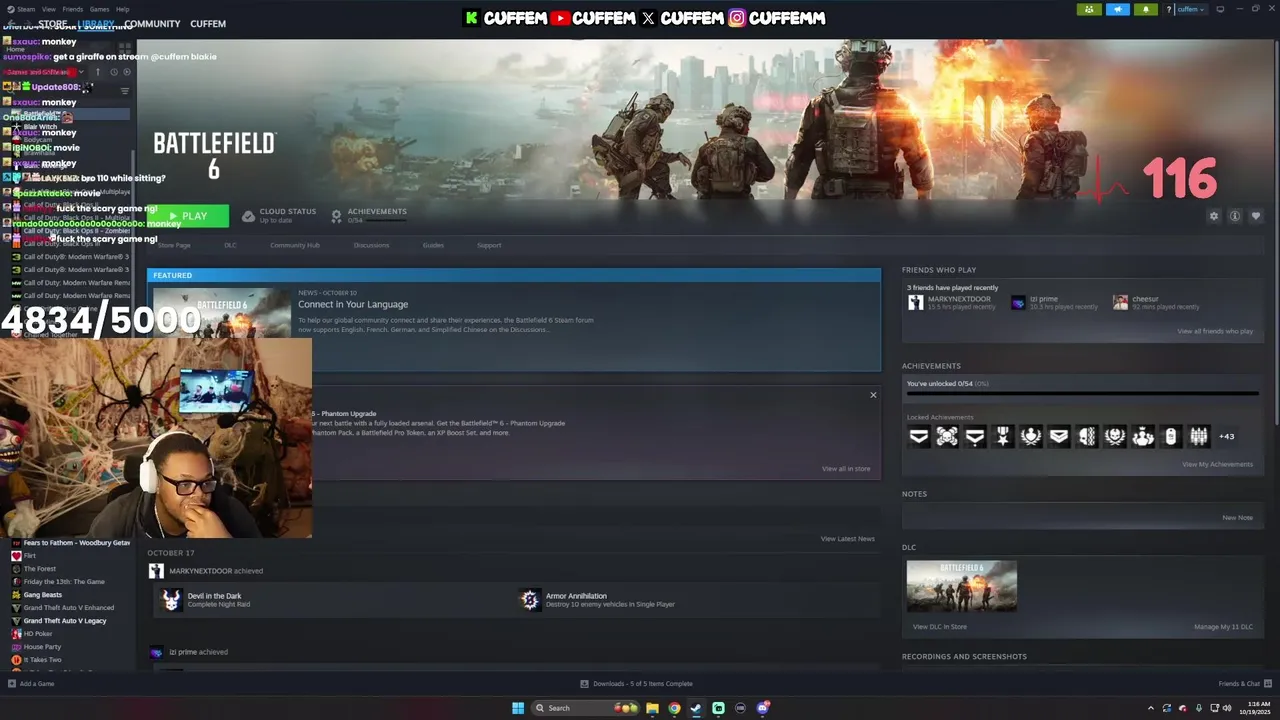The width and height of the screenshot is (1280, 720).
Task: Open Google Chrome from the taskbar
Action: point(674,708)
